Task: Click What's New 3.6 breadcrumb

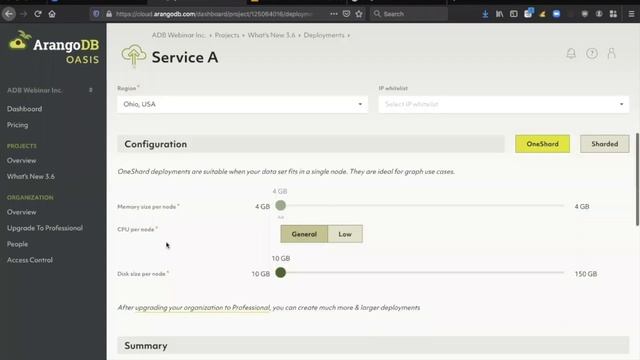Action: coord(271,35)
